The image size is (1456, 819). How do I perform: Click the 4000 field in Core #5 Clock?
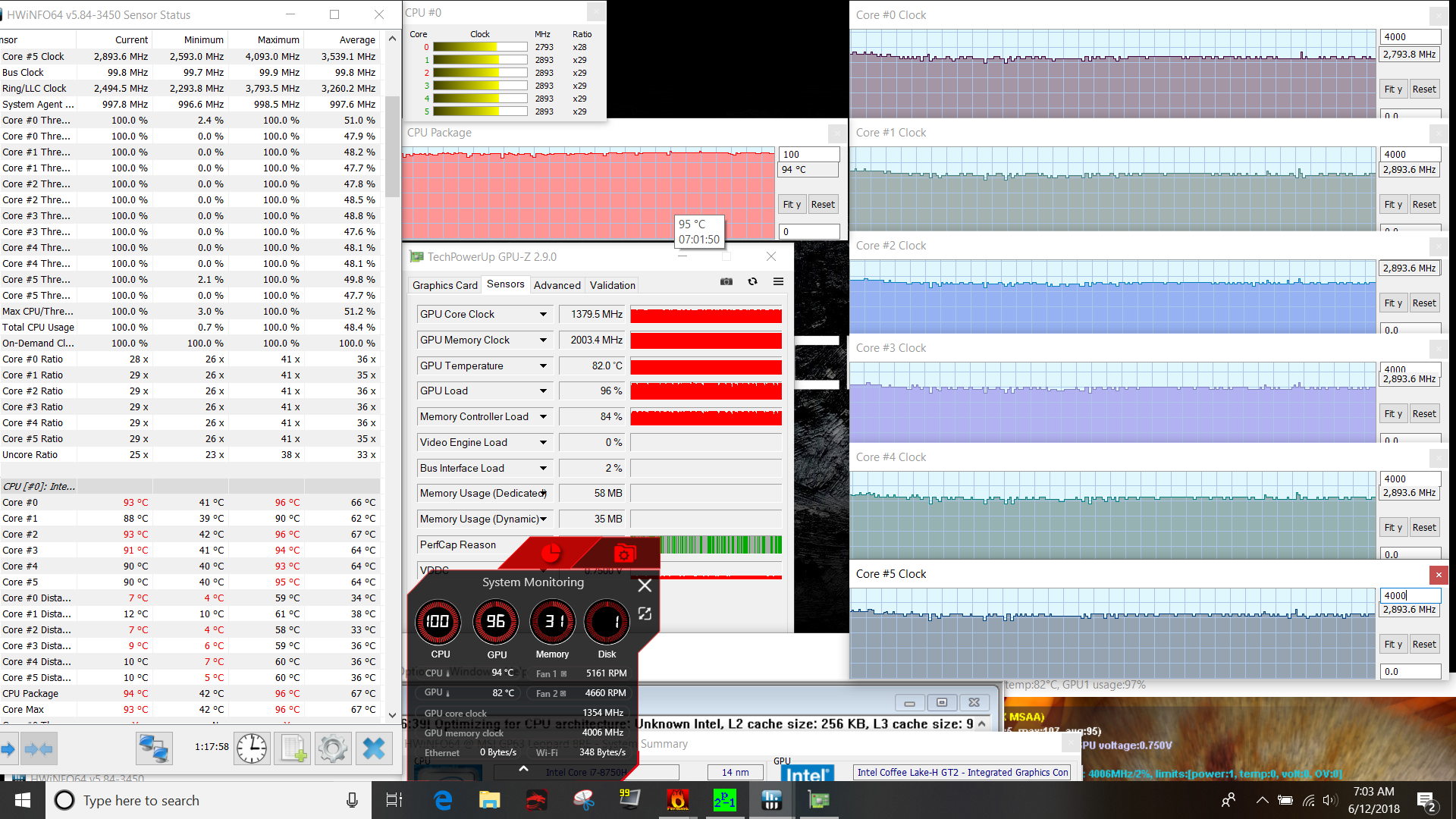click(1409, 596)
